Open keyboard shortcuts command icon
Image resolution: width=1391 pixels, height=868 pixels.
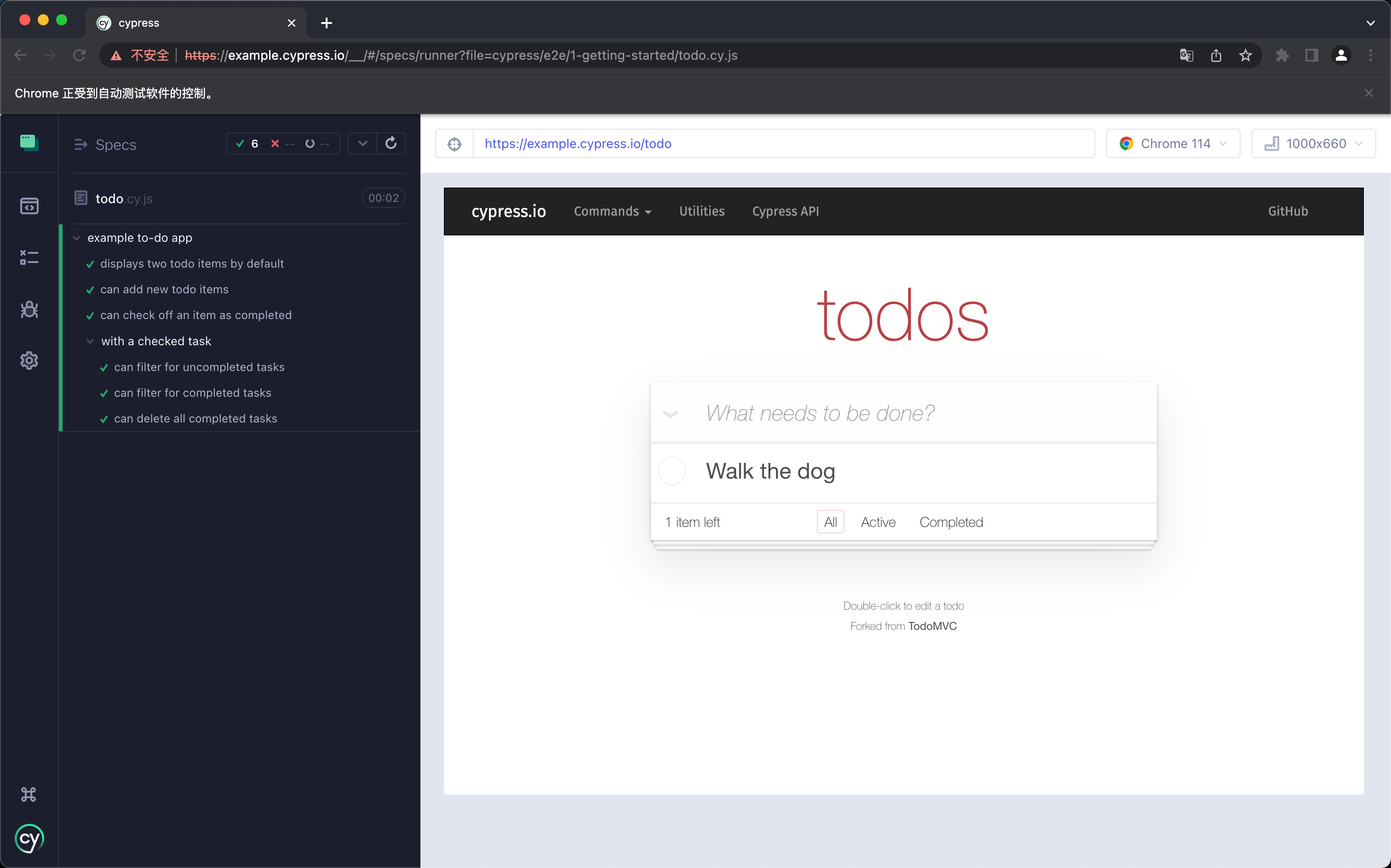(x=29, y=794)
